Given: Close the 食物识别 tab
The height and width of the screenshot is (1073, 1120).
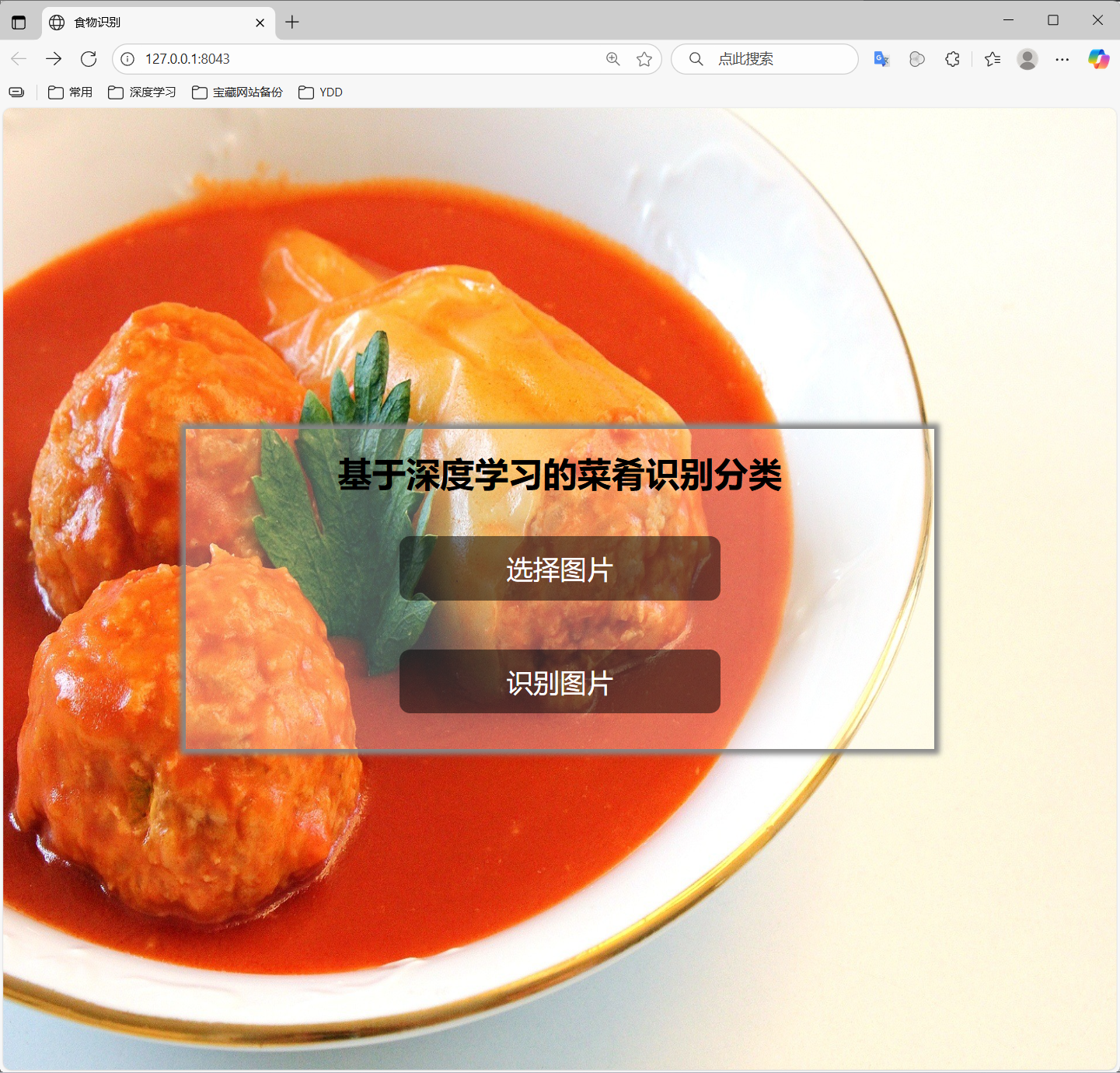Looking at the screenshot, I should tap(260, 23).
